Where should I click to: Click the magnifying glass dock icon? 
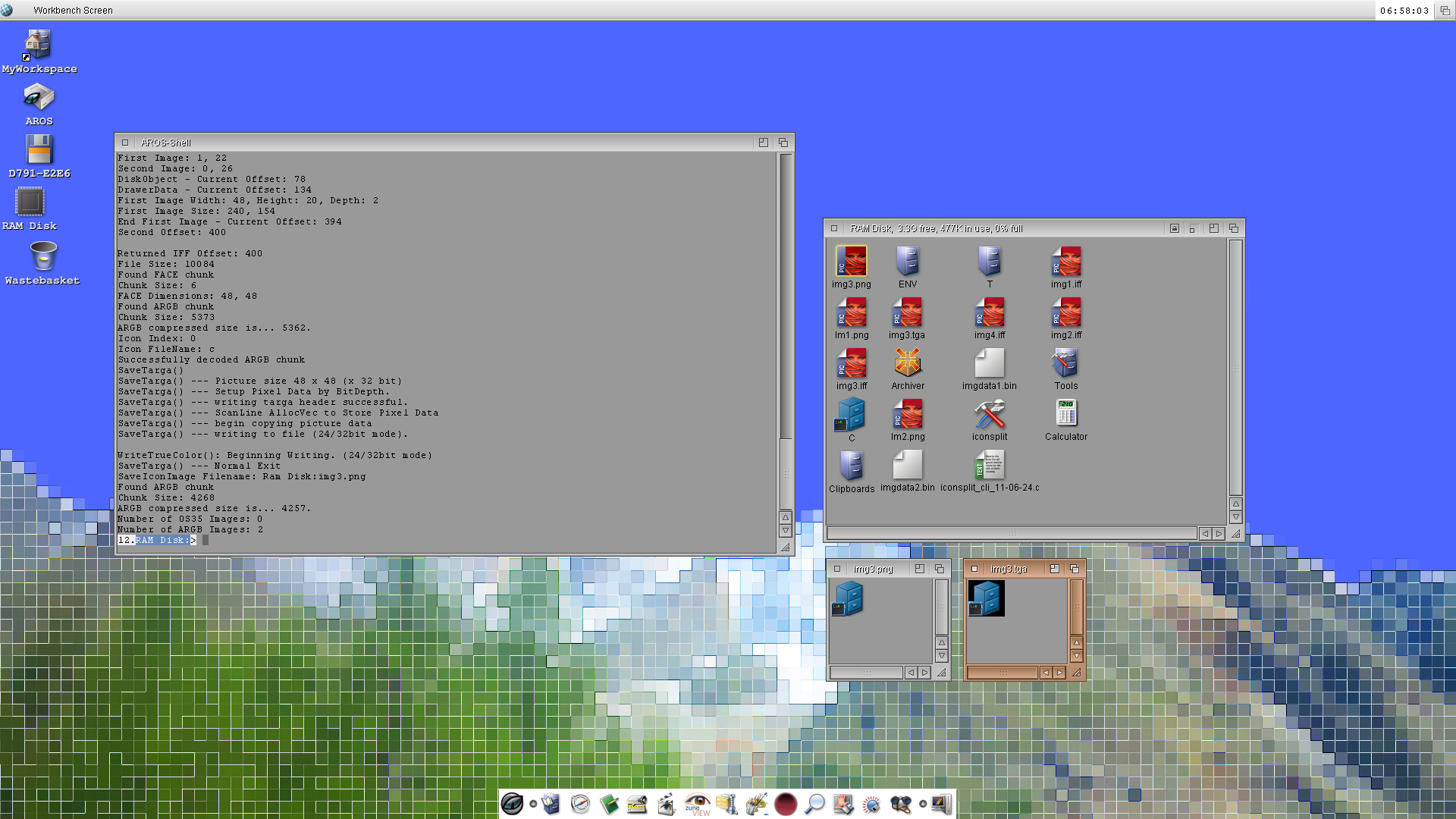[814, 804]
